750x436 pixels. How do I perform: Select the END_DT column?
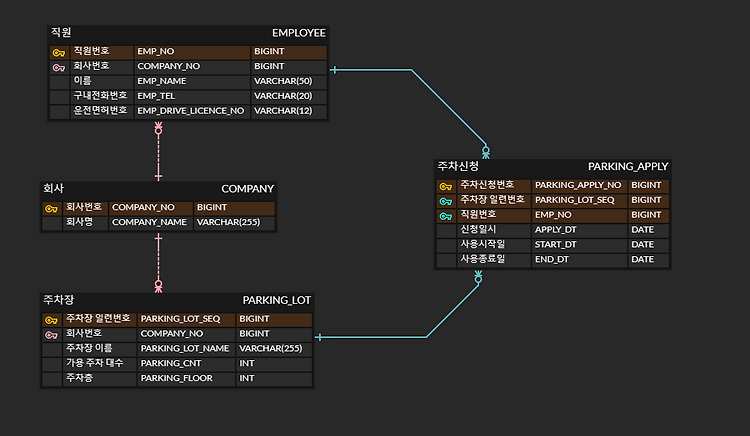coord(551,260)
